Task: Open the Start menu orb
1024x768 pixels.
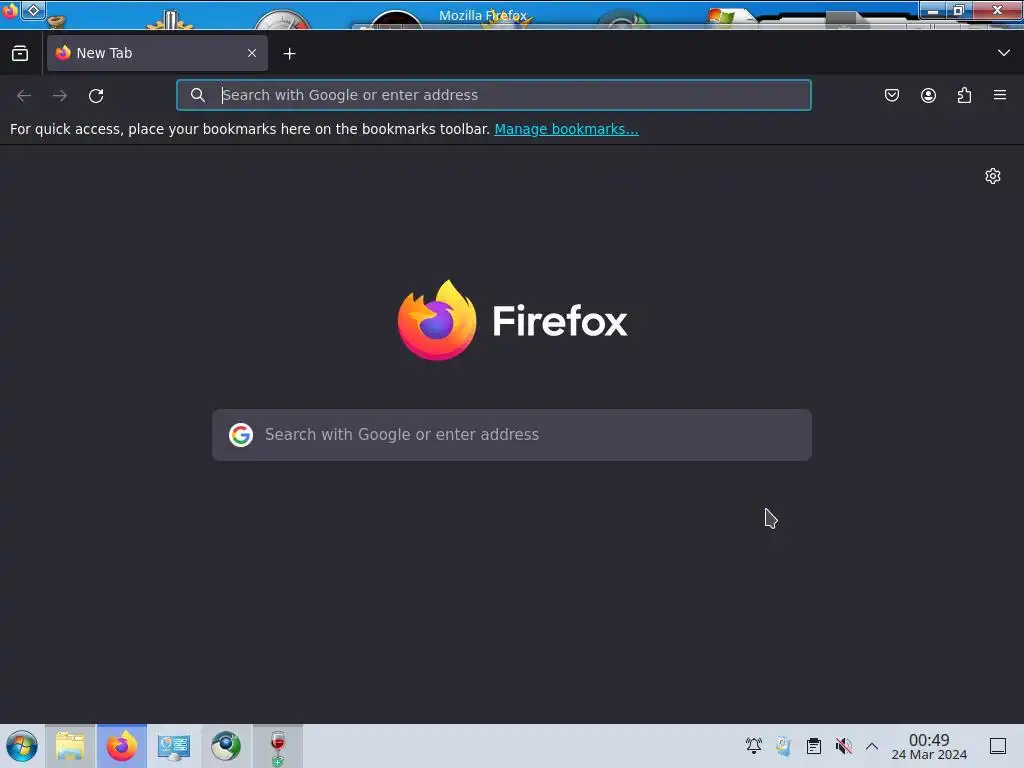Action: click(22, 746)
